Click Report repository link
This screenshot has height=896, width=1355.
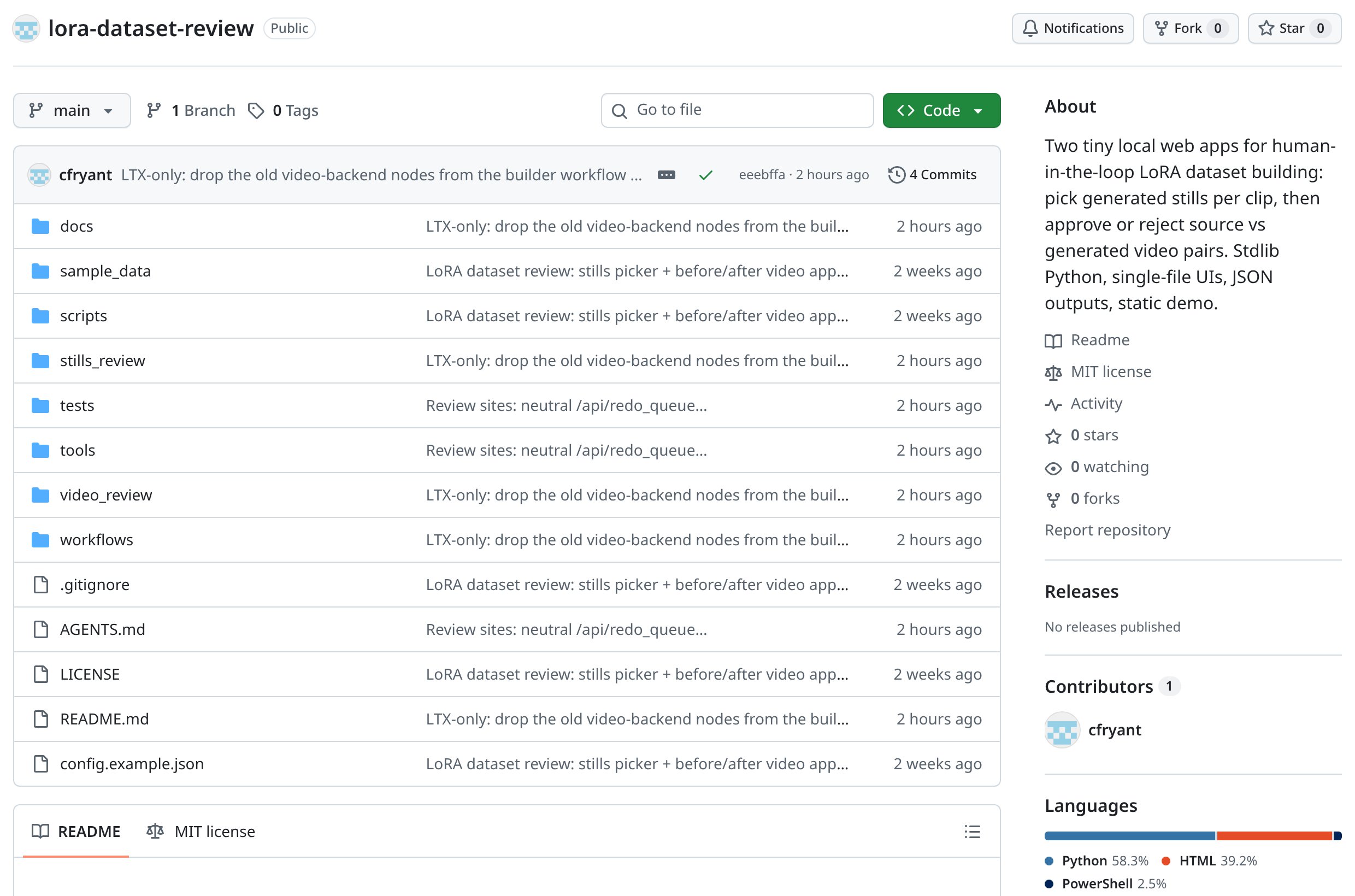point(1107,530)
